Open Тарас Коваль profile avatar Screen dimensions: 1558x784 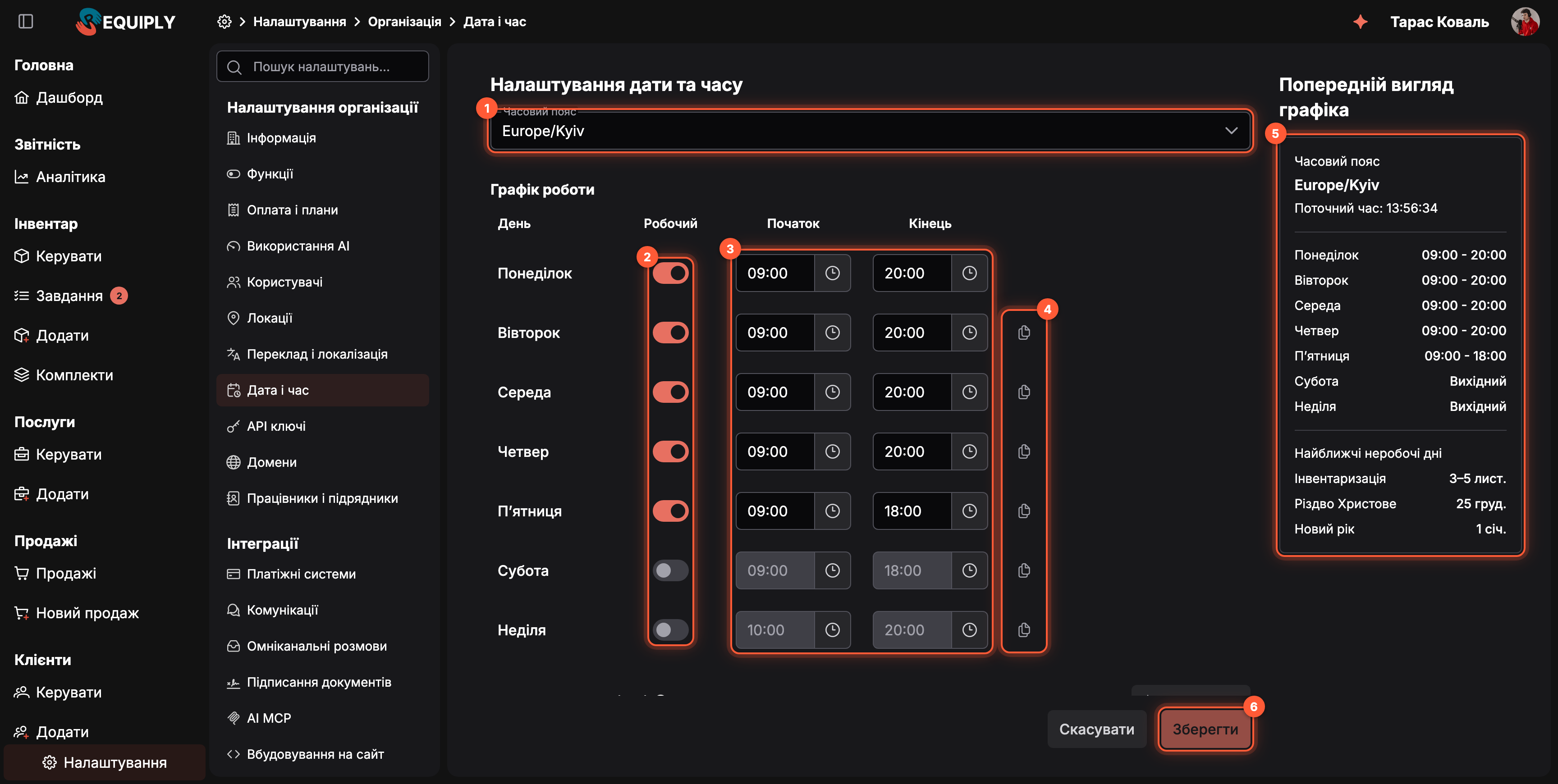click(1525, 22)
